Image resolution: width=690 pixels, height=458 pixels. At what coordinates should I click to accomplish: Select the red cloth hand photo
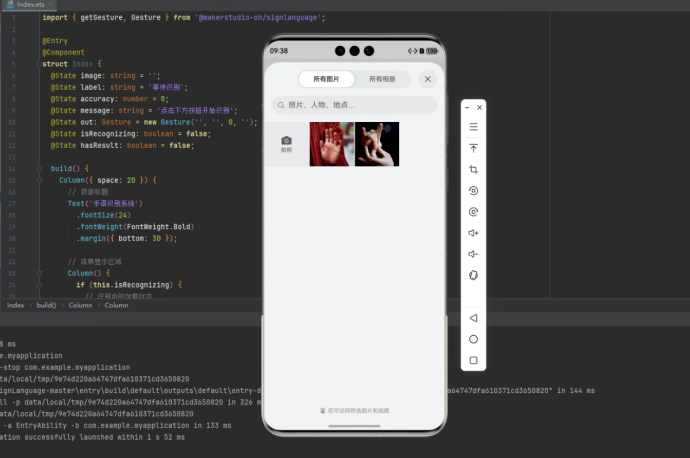click(332, 144)
